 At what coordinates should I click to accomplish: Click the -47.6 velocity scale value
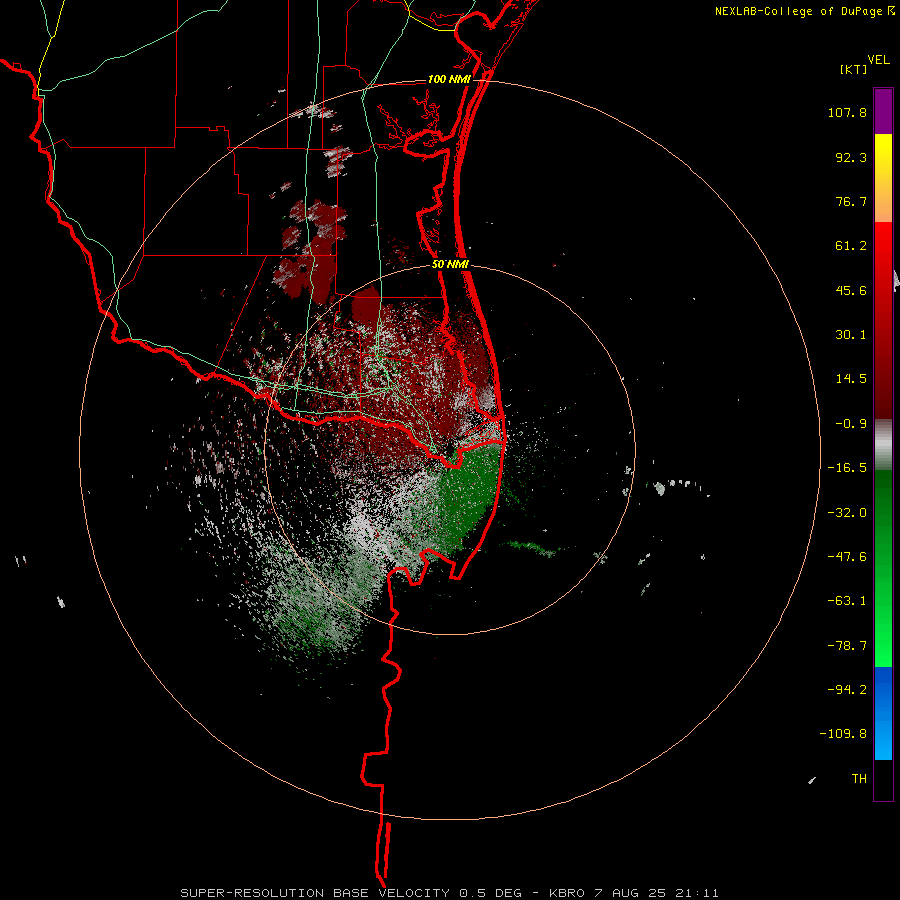coord(847,557)
